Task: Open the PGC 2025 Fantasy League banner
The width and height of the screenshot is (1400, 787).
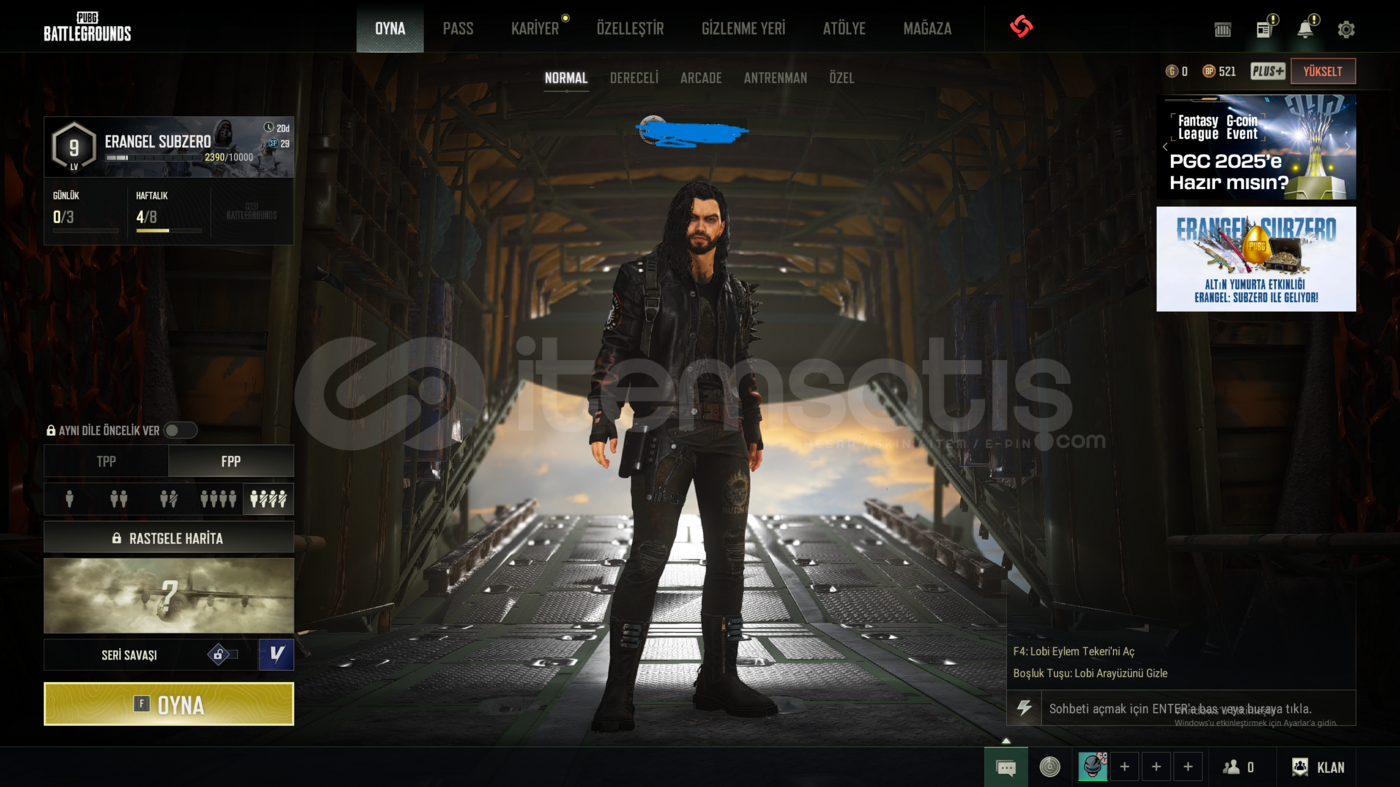Action: point(1256,147)
